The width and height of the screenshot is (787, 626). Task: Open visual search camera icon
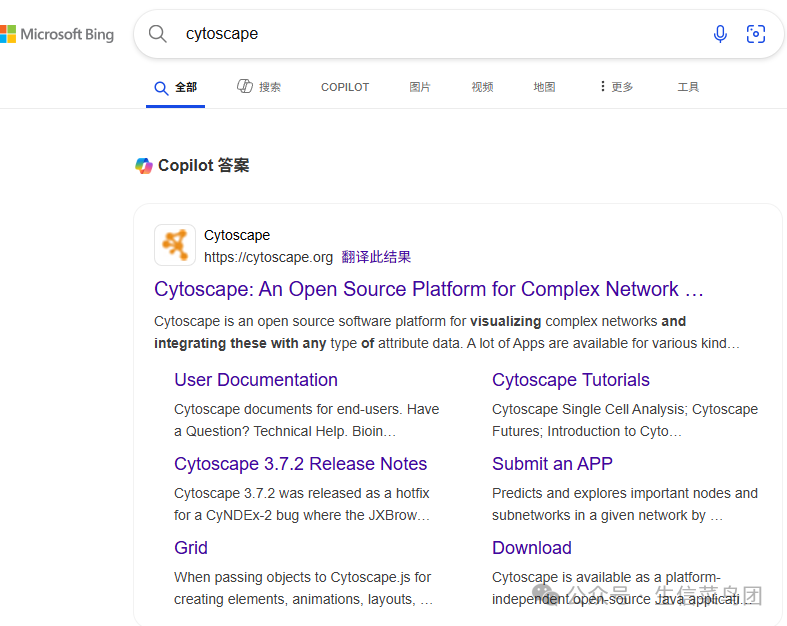pos(755,34)
